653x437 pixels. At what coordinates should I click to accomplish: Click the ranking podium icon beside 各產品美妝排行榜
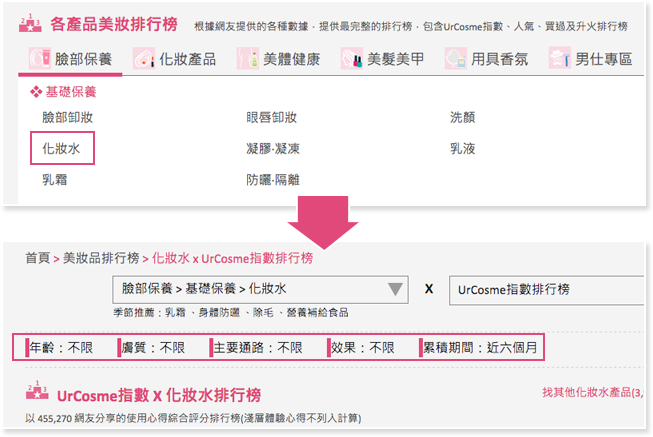click(x=30, y=23)
